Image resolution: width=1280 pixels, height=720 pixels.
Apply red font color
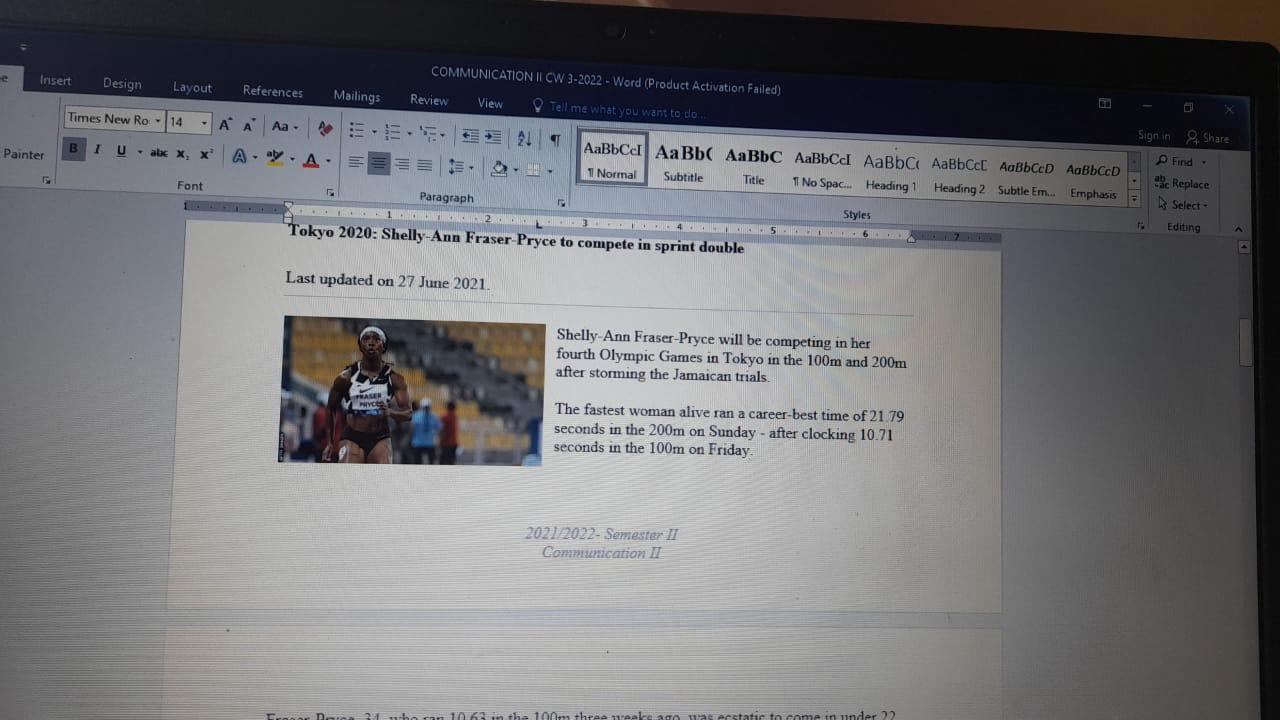(311, 160)
